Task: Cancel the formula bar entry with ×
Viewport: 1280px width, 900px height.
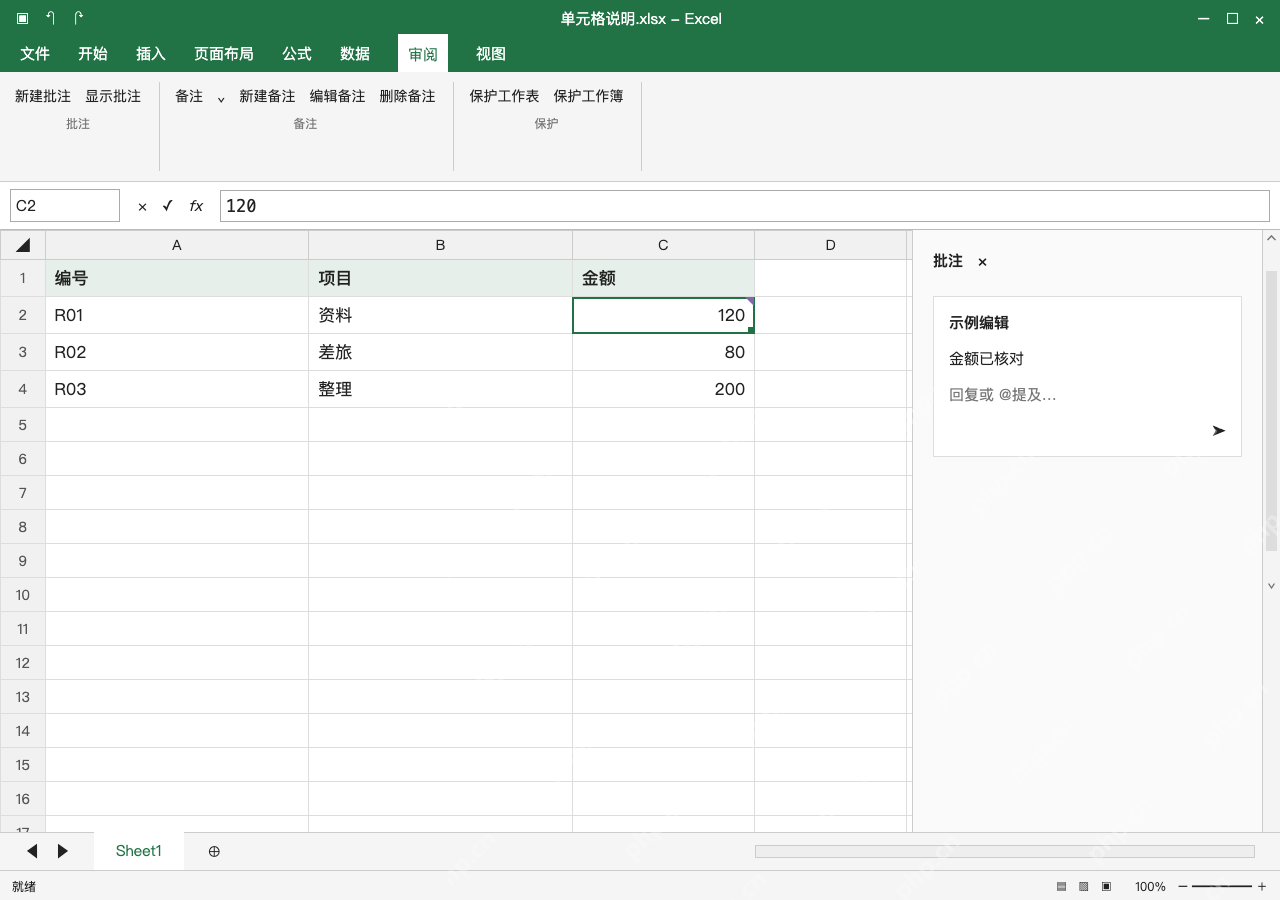Action: pos(142,206)
